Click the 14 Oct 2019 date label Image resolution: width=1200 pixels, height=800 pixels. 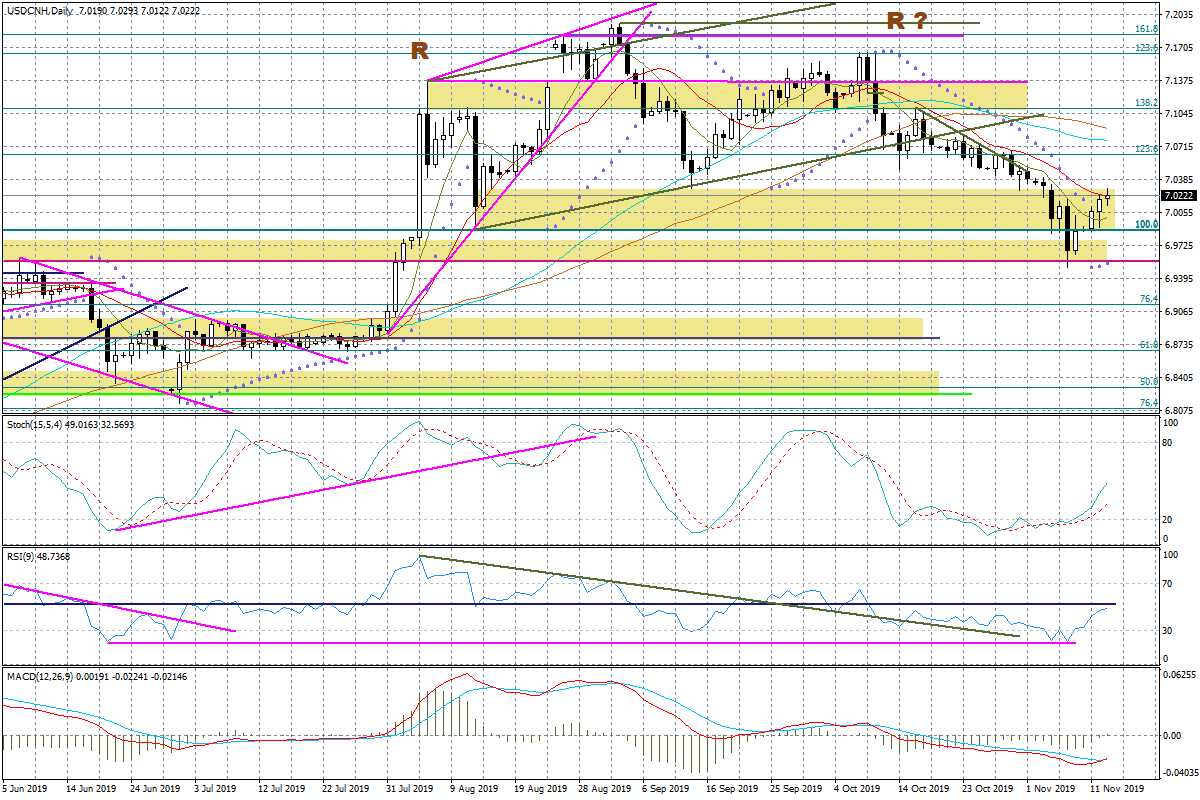coord(923,790)
